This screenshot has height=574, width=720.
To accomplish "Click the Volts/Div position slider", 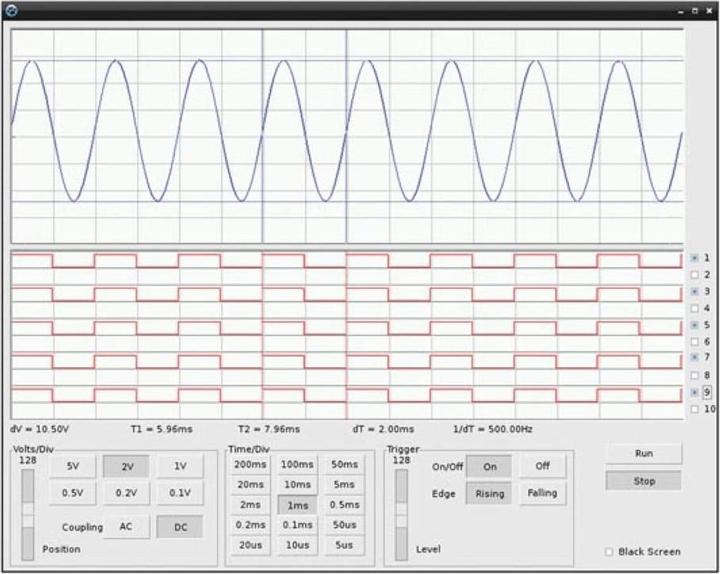I will [27, 514].
